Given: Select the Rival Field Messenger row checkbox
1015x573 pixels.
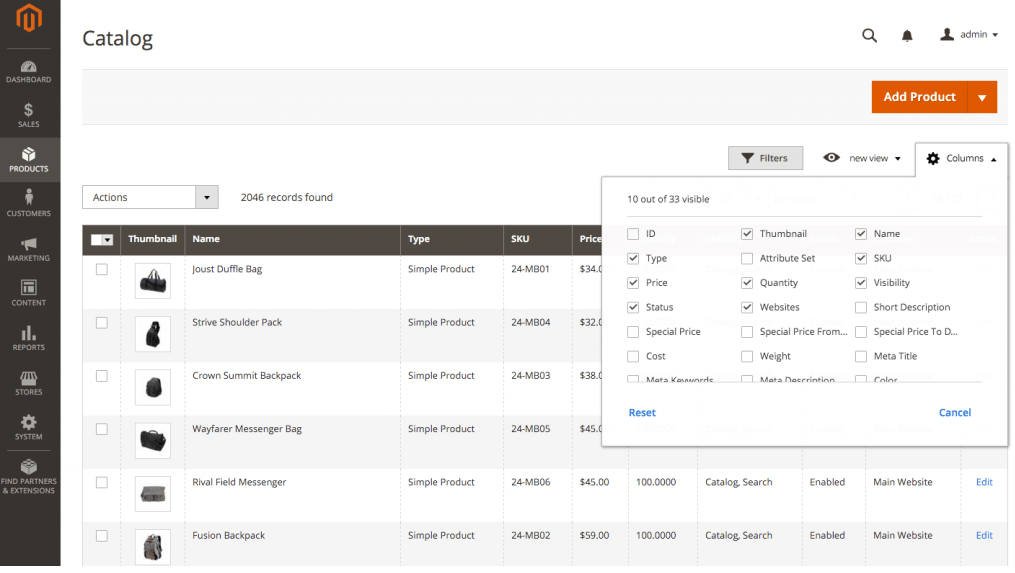Looking at the screenshot, I should 102,482.
